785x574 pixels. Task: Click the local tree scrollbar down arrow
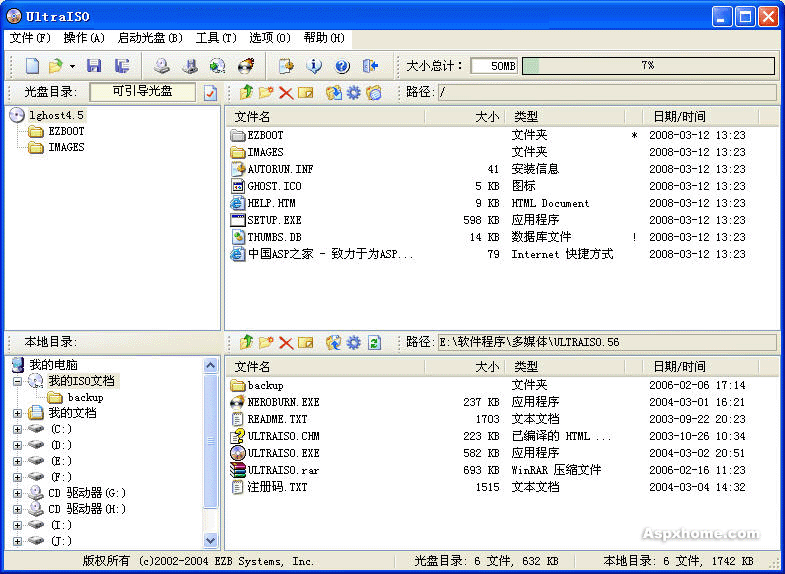click(211, 540)
